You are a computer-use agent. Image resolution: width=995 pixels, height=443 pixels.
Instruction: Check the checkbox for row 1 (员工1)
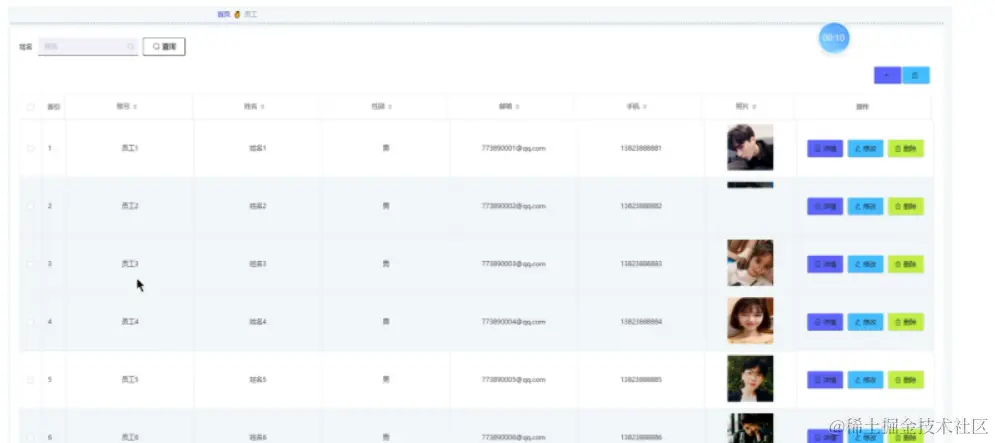coord(30,148)
